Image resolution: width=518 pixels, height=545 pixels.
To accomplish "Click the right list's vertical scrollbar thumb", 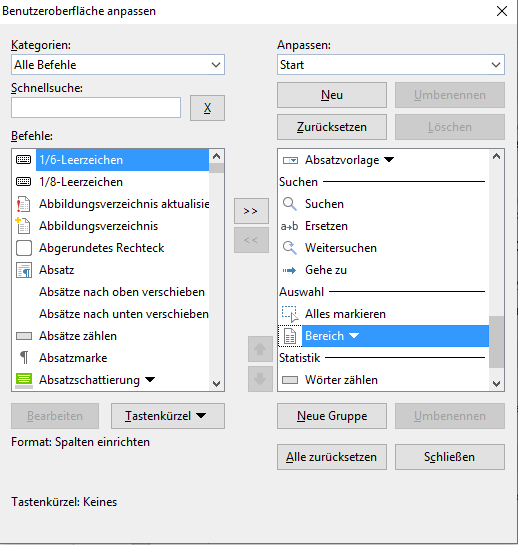I will coord(496,342).
